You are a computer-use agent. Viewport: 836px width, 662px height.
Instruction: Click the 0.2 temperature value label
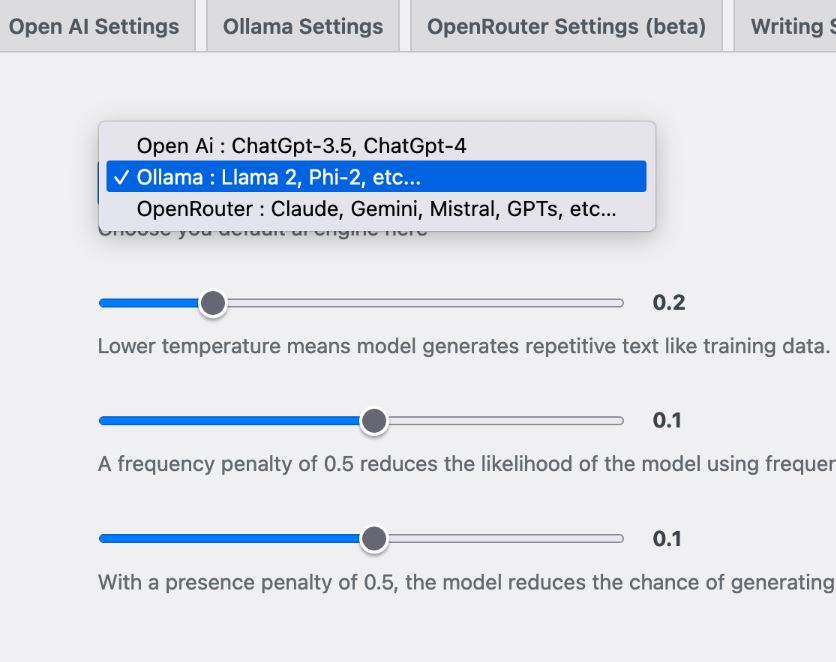point(669,303)
